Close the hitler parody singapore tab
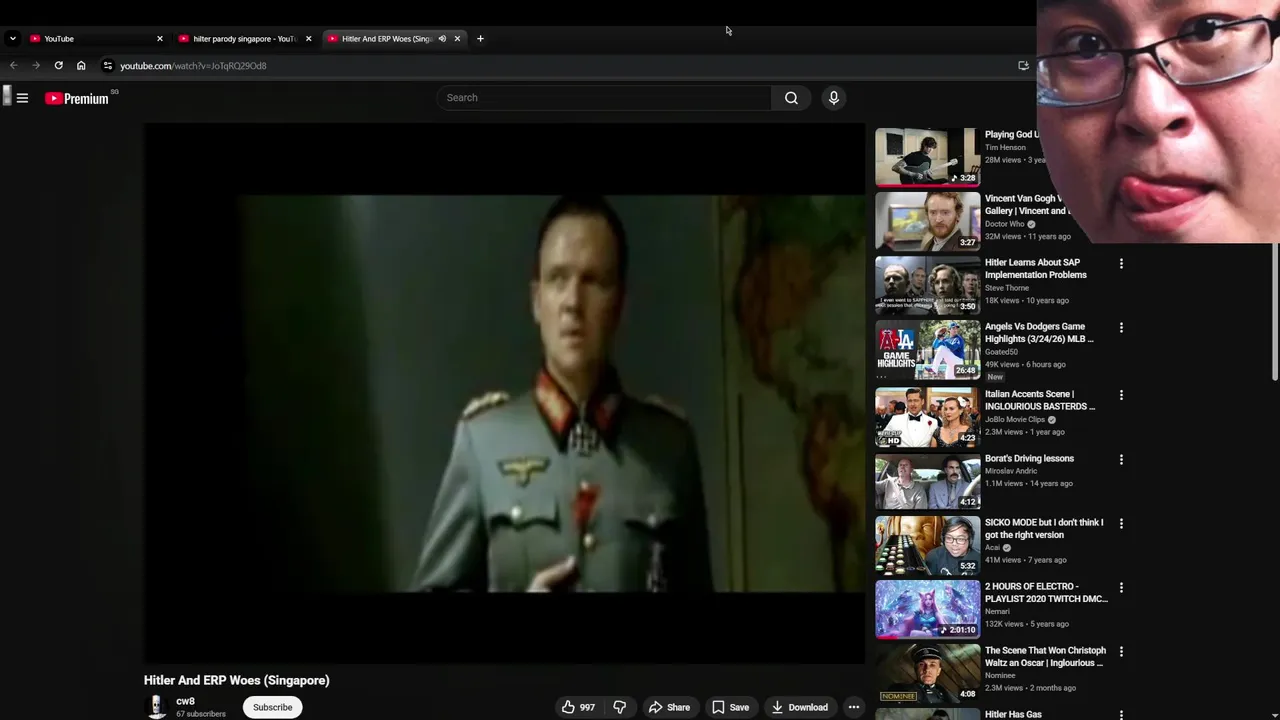This screenshot has width=1280, height=720. pyautogui.click(x=308, y=39)
